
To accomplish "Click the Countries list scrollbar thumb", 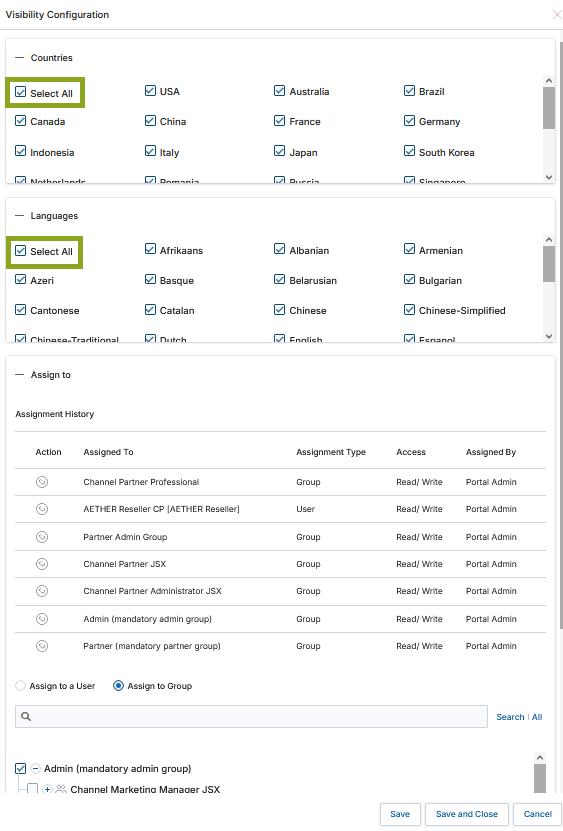I will [x=549, y=108].
